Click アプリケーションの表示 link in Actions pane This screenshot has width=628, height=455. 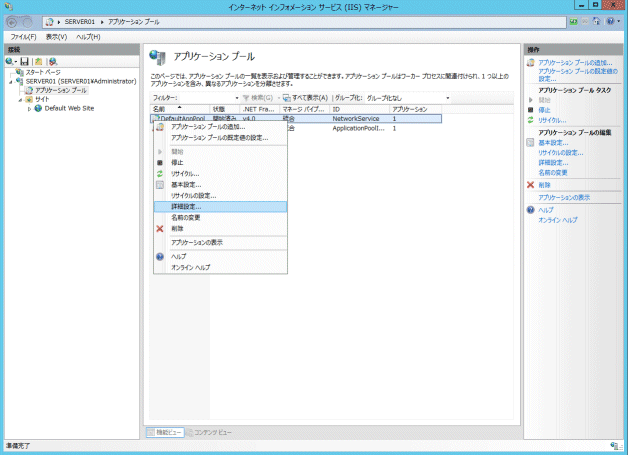click(x=564, y=198)
